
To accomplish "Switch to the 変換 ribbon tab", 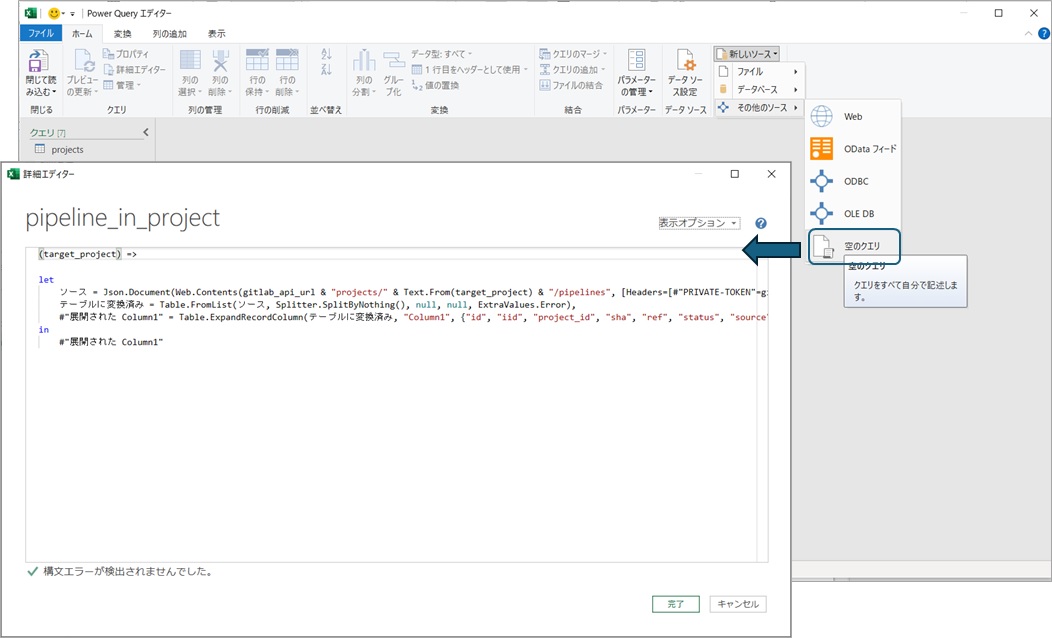I will point(122,33).
